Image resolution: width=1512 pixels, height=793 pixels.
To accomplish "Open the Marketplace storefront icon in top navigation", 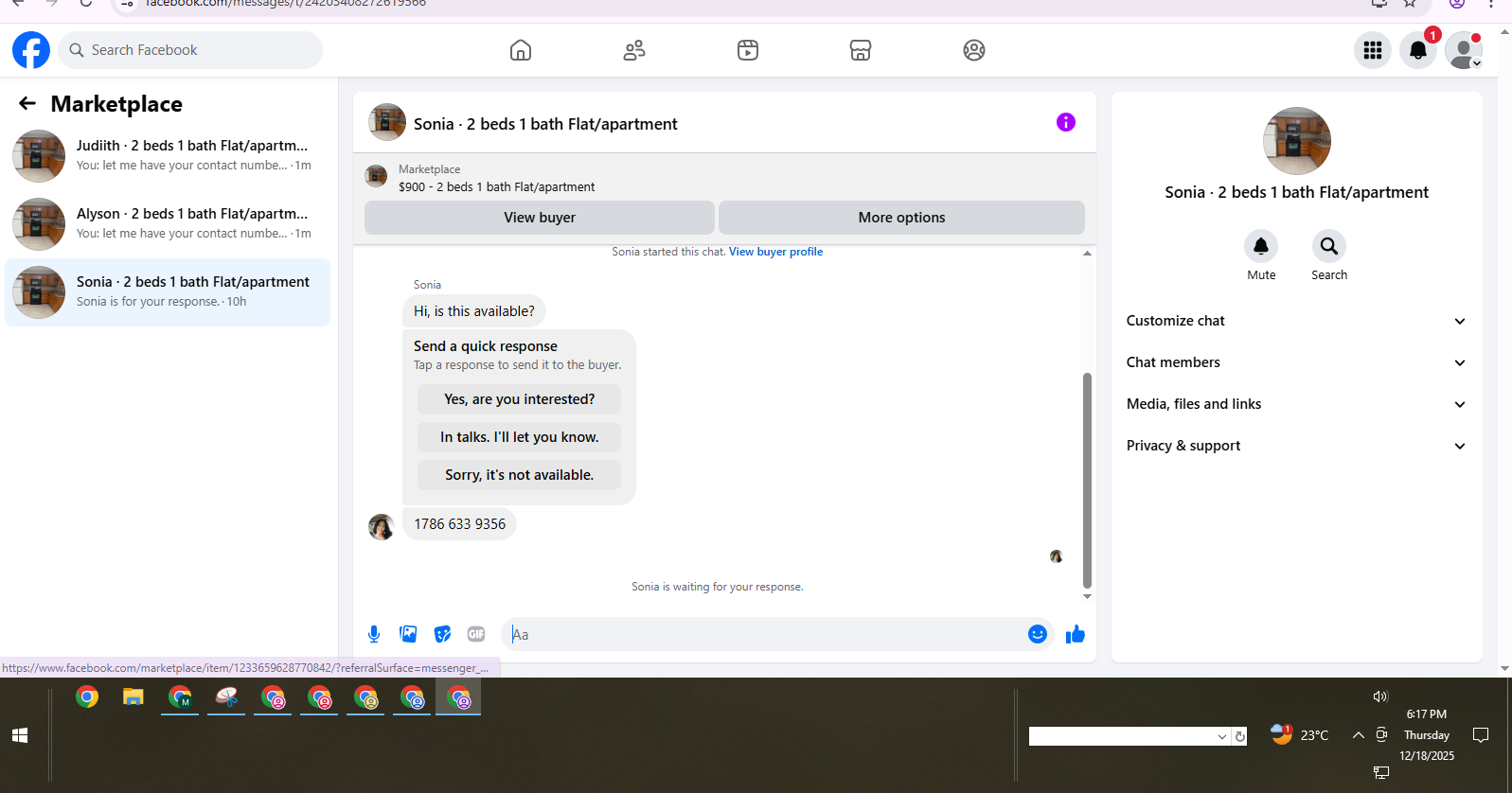I will [861, 50].
